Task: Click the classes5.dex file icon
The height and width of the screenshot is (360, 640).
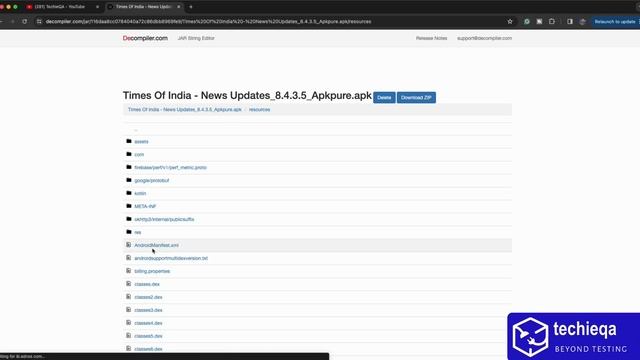Action: coord(129,336)
